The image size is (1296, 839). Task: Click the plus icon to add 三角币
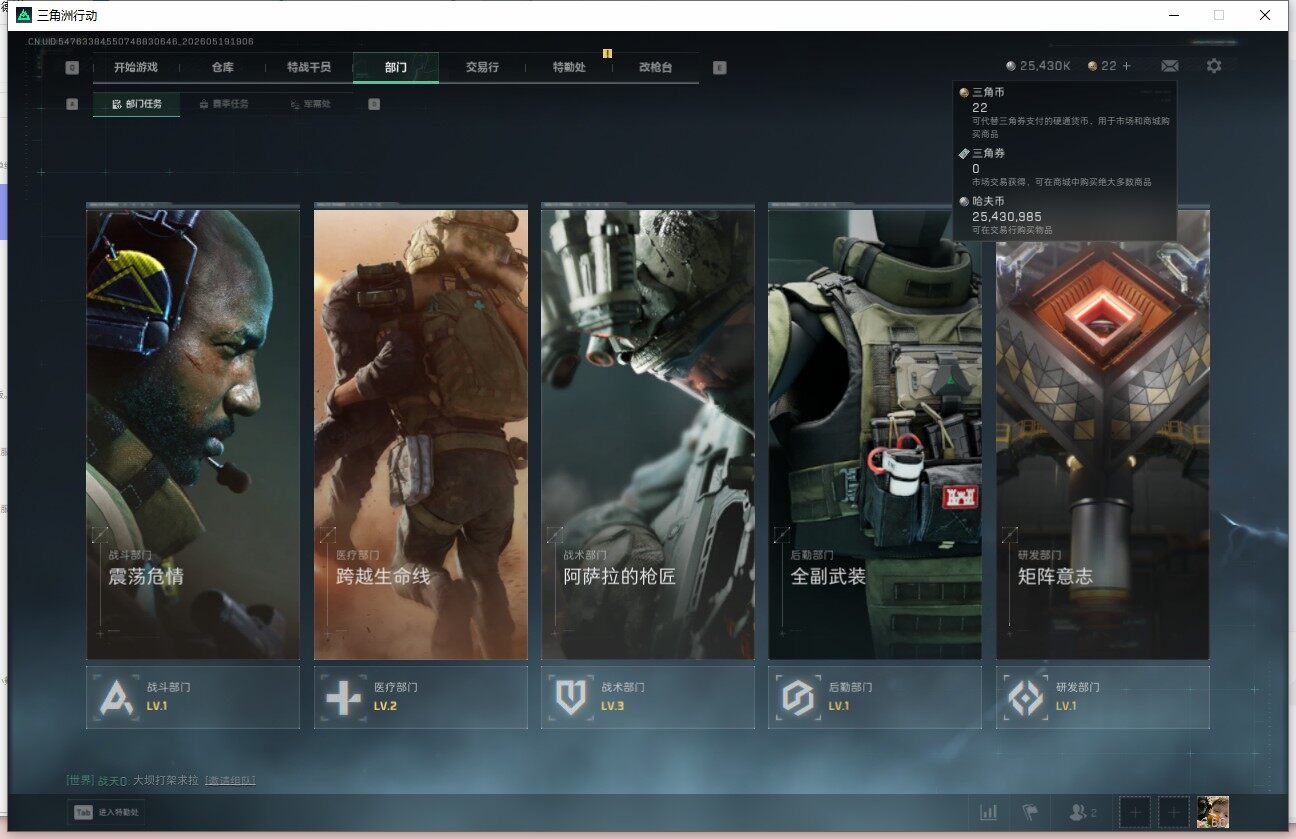pyautogui.click(x=1127, y=66)
